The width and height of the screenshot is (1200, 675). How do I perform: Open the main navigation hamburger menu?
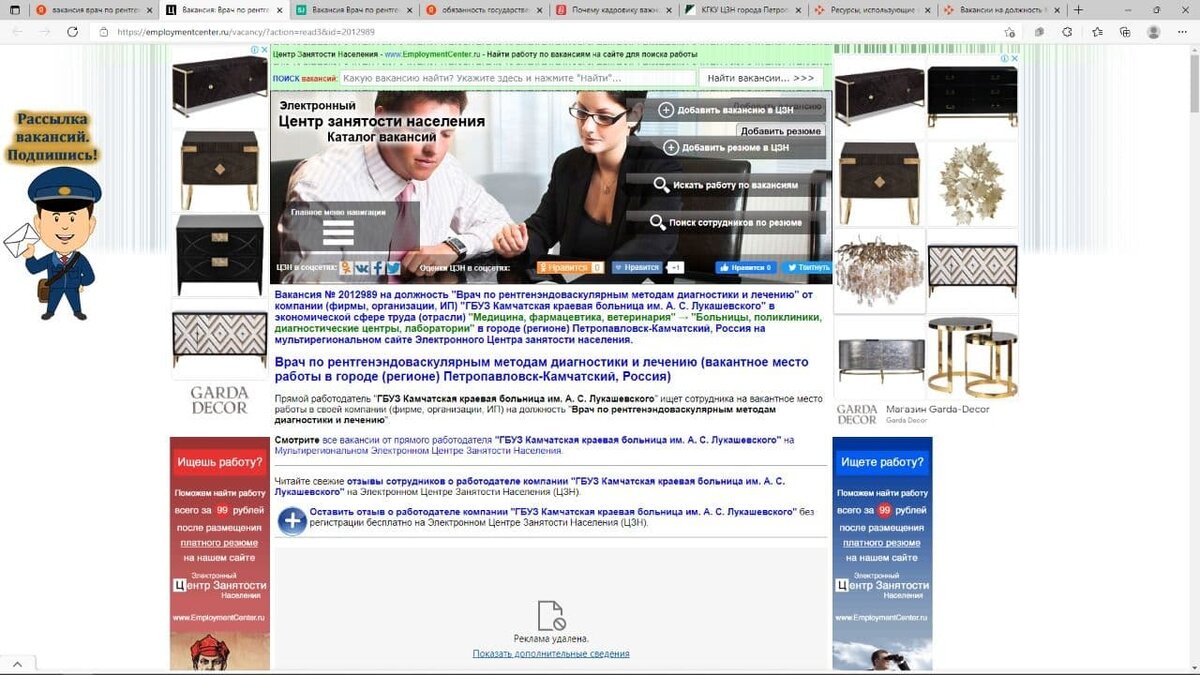point(338,234)
